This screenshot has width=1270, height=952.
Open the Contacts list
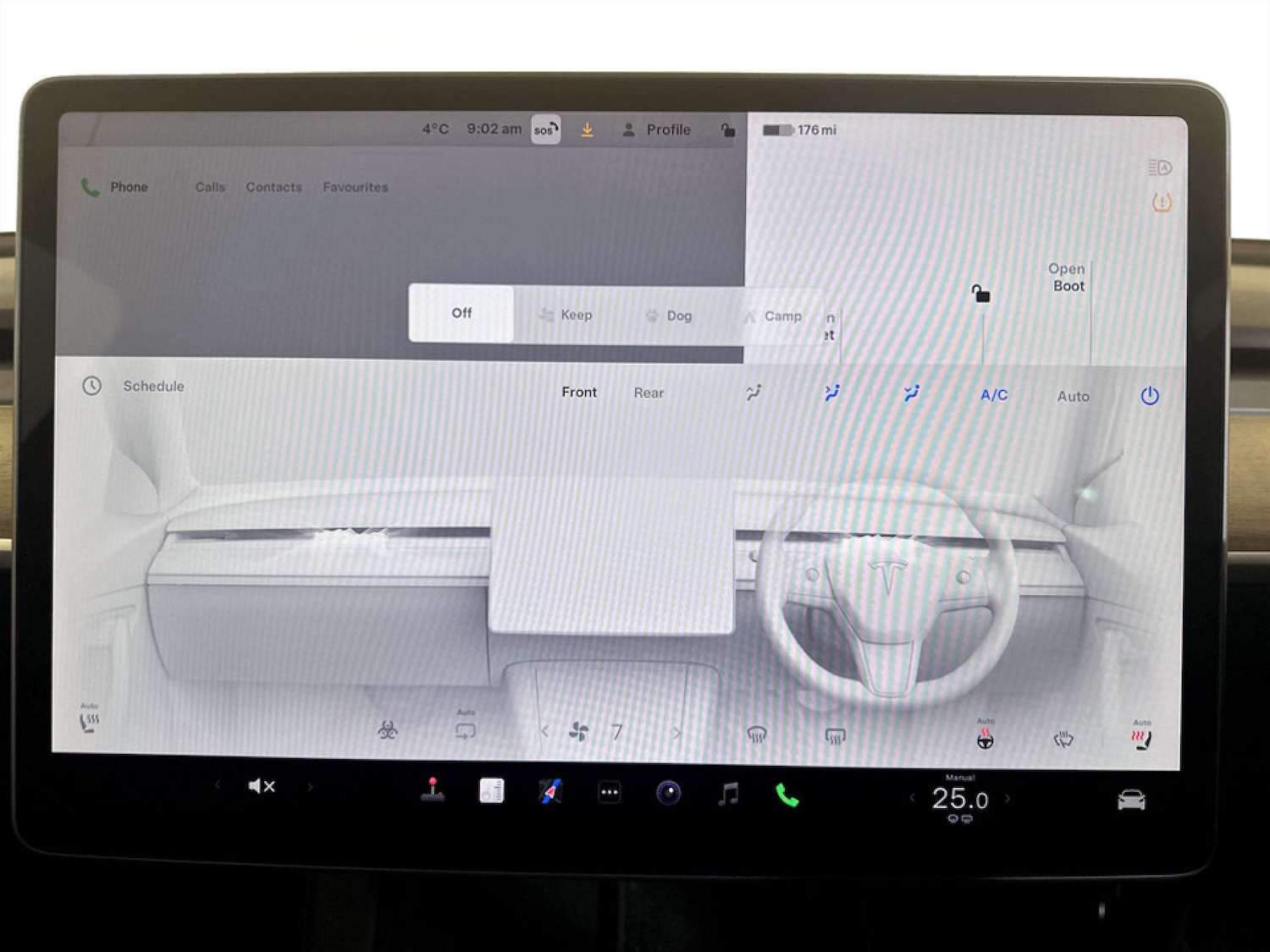273,187
